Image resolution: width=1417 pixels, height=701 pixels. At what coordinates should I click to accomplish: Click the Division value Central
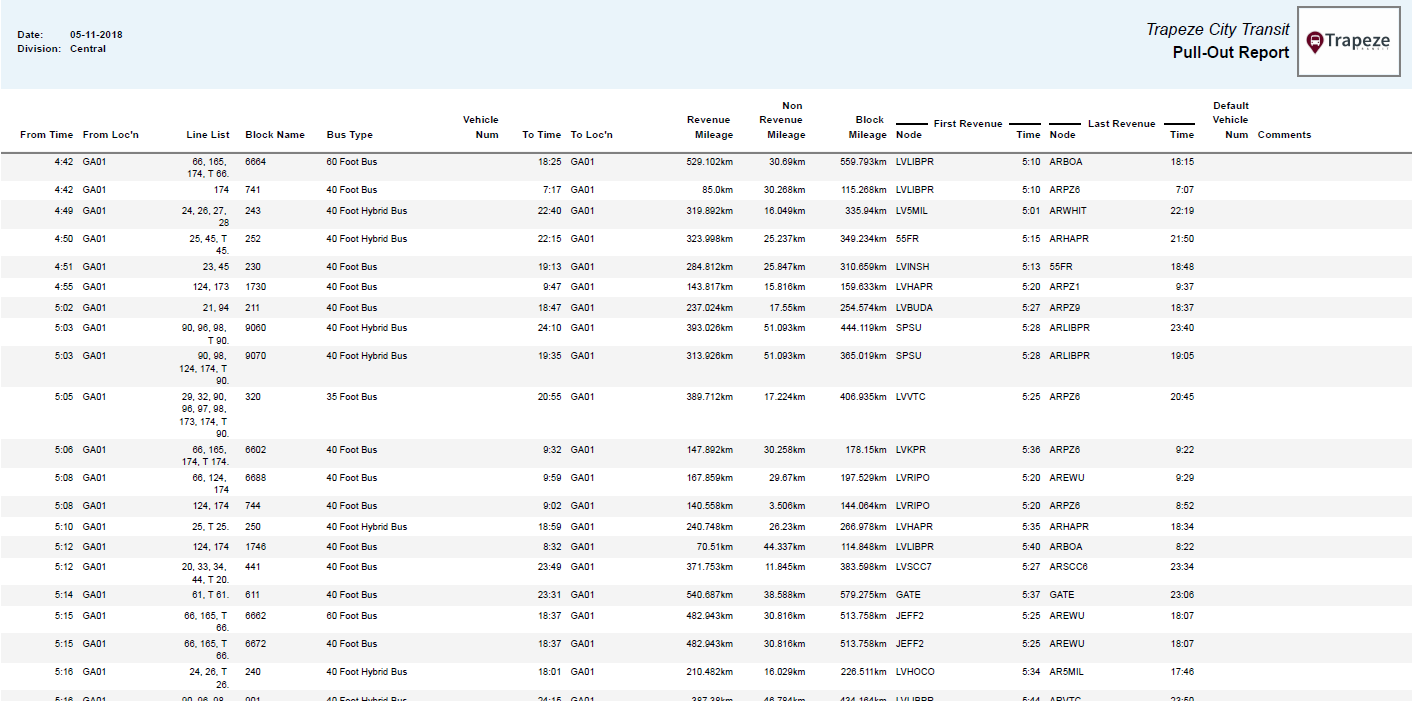[x=88, y=49]
